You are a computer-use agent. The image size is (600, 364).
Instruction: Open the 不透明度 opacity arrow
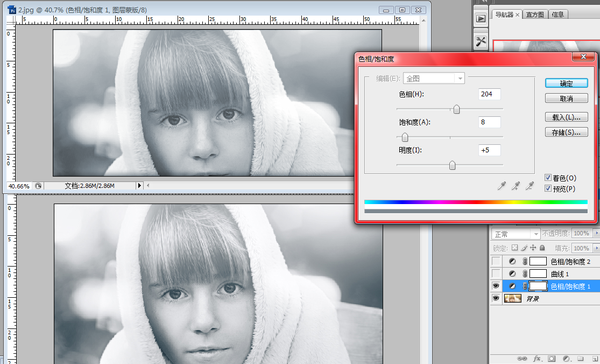click(596, 233)
